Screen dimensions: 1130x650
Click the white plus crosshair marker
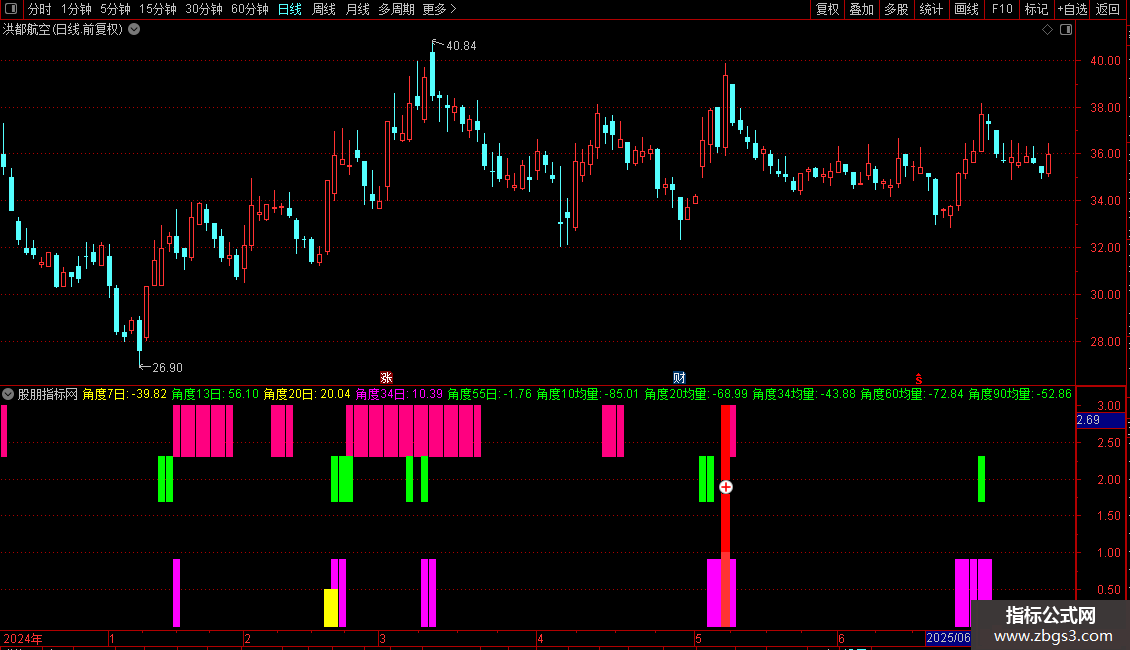pos(726,487)
